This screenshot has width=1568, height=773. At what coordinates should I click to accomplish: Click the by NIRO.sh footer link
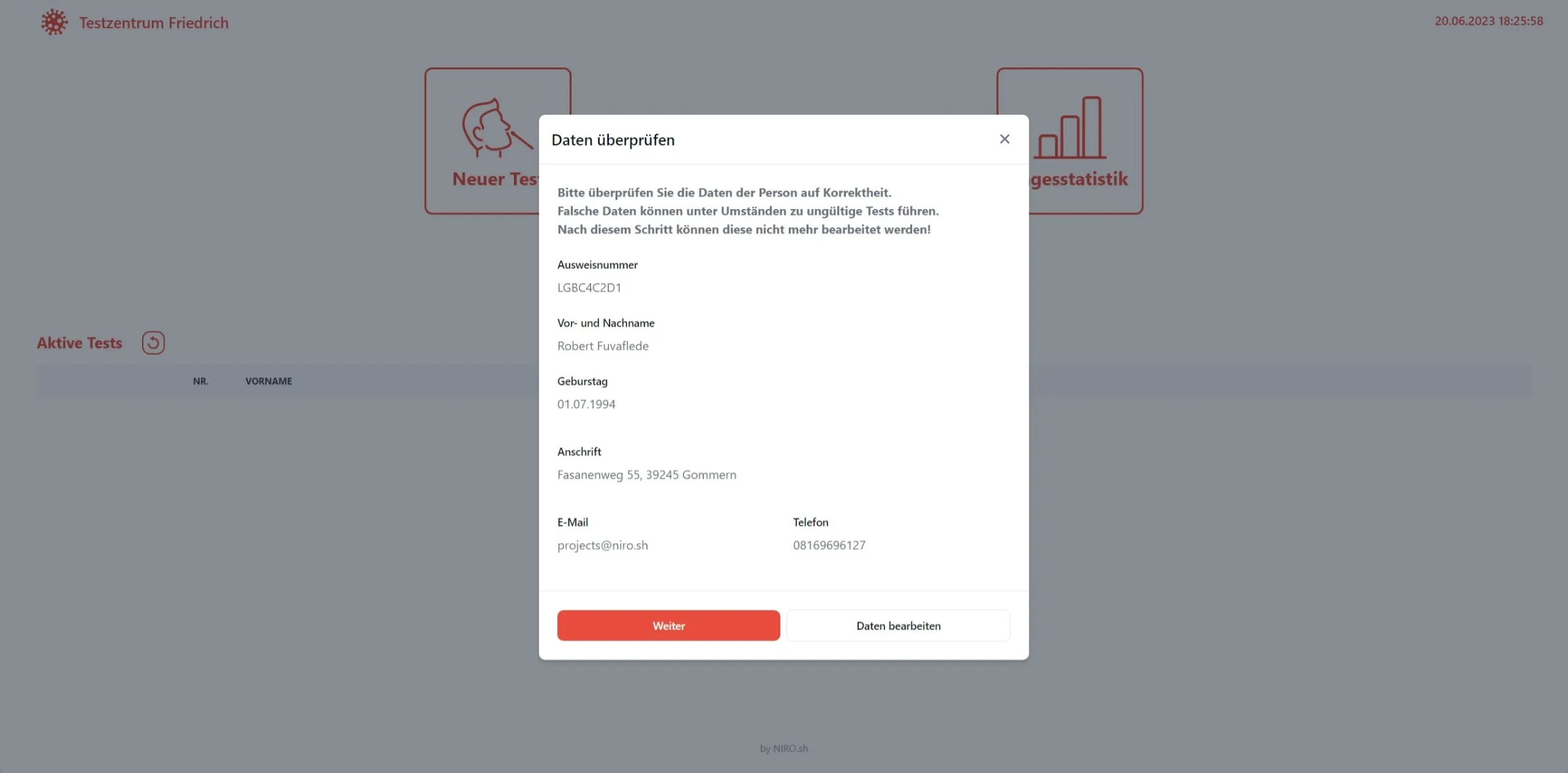(784, 748)
